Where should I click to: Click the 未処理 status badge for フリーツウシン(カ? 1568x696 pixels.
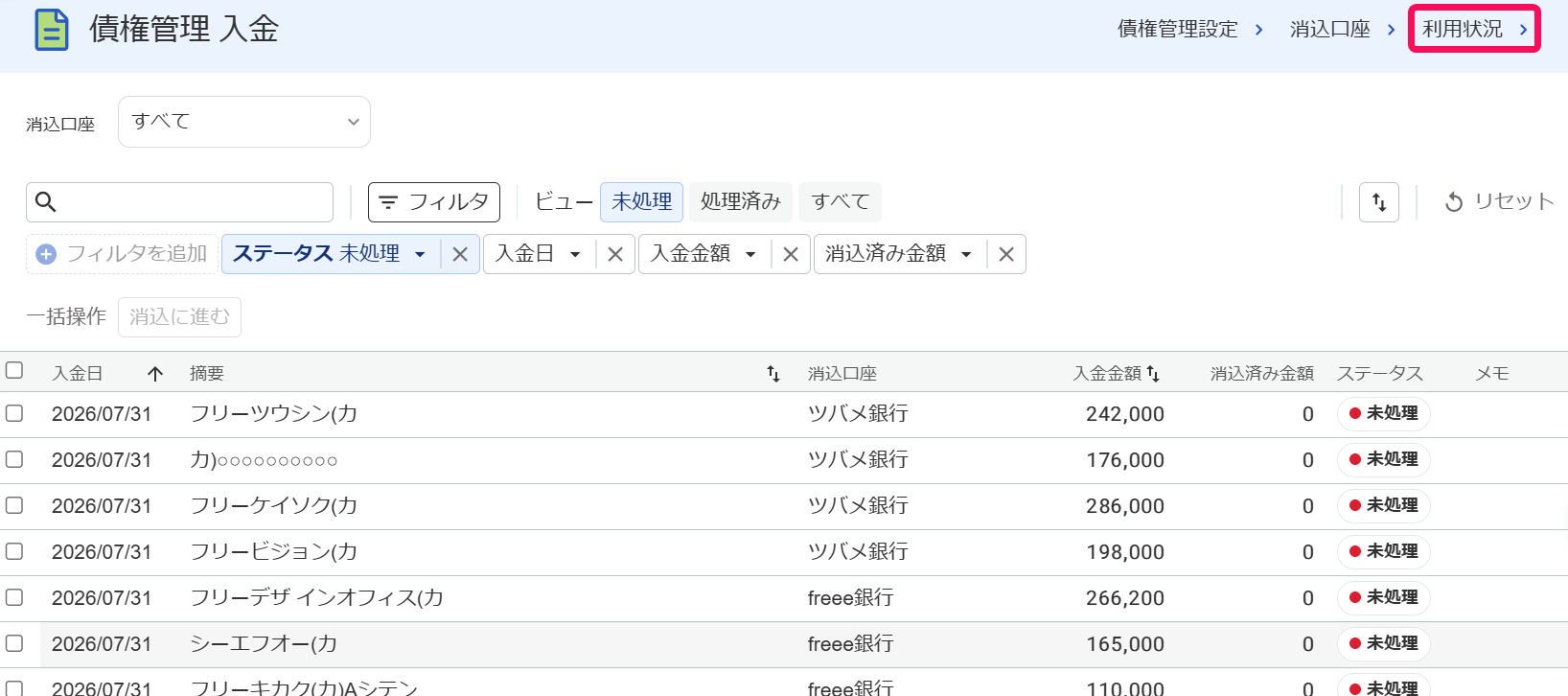point(1383,413)
